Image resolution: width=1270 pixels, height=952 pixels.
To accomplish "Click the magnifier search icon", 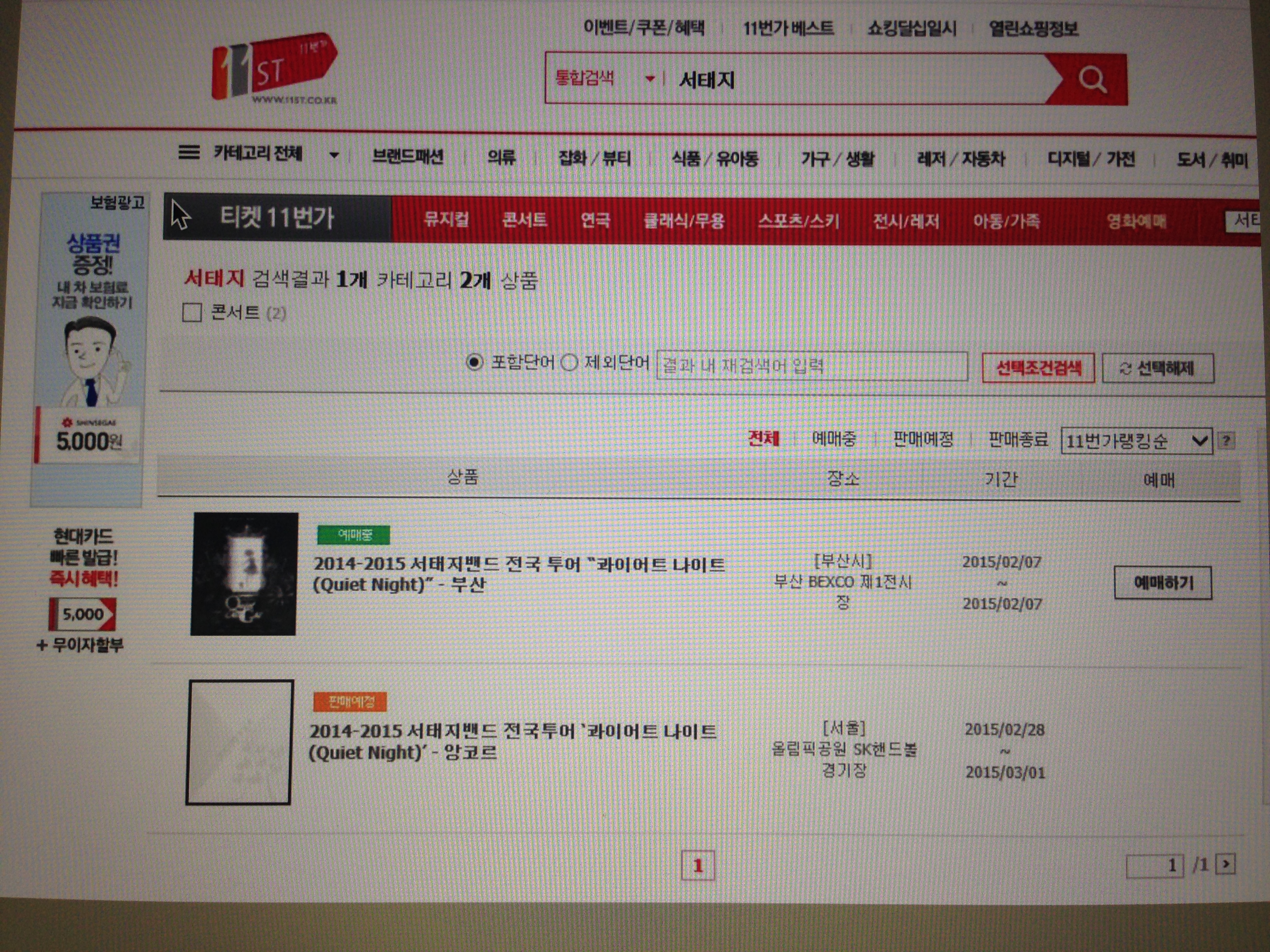I will (1091, 79).
